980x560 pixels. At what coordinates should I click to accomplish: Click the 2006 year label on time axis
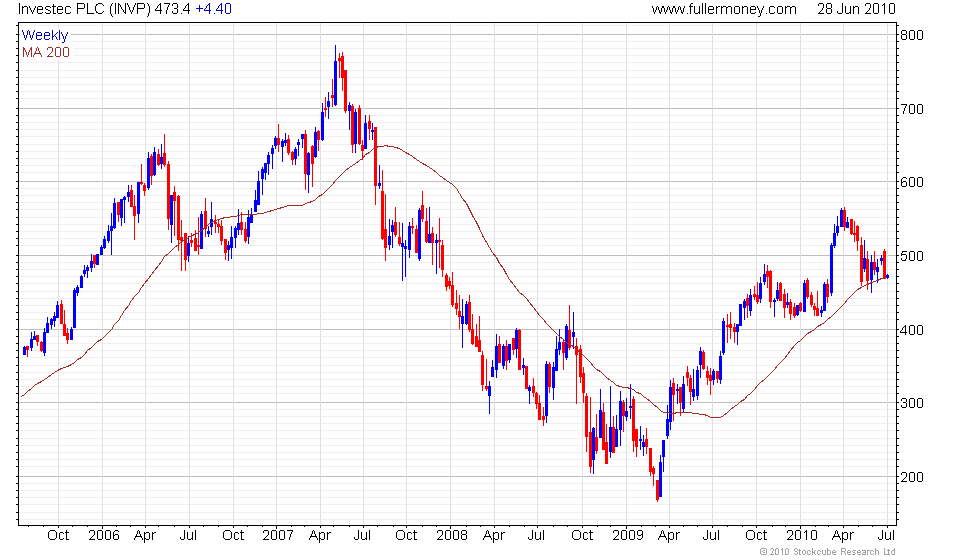[x=104, y=536]
